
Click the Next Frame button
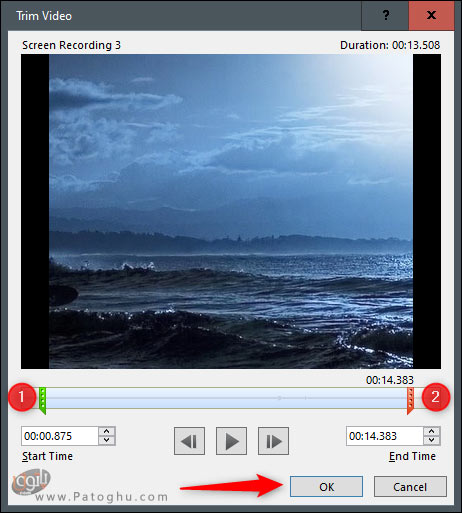(x=273, y=441)
